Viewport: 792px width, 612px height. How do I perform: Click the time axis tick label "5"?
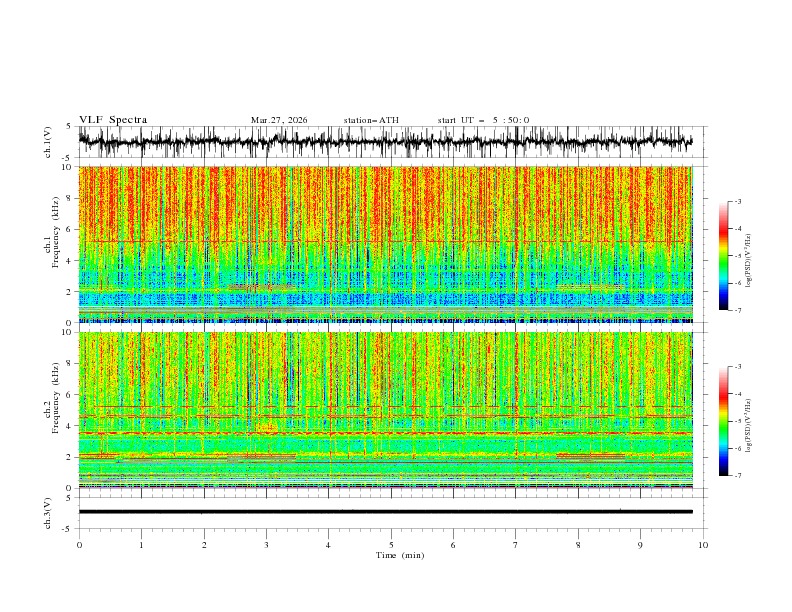(391, 545)
